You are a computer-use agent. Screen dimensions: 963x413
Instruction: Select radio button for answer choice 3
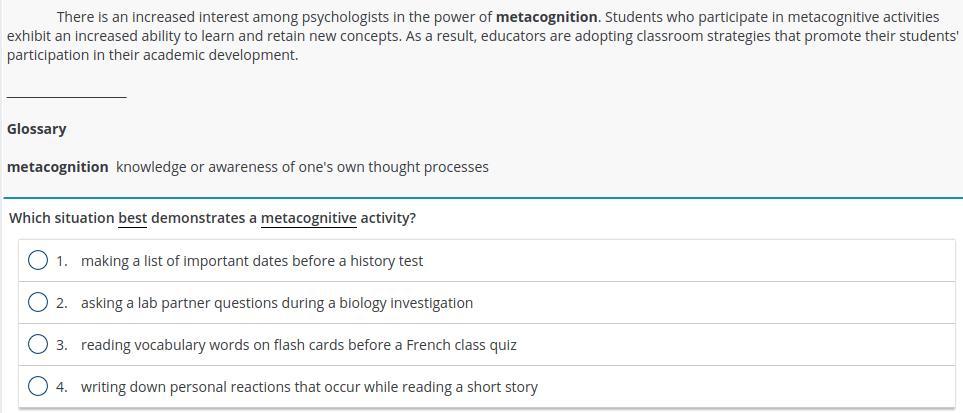(38, 345)
